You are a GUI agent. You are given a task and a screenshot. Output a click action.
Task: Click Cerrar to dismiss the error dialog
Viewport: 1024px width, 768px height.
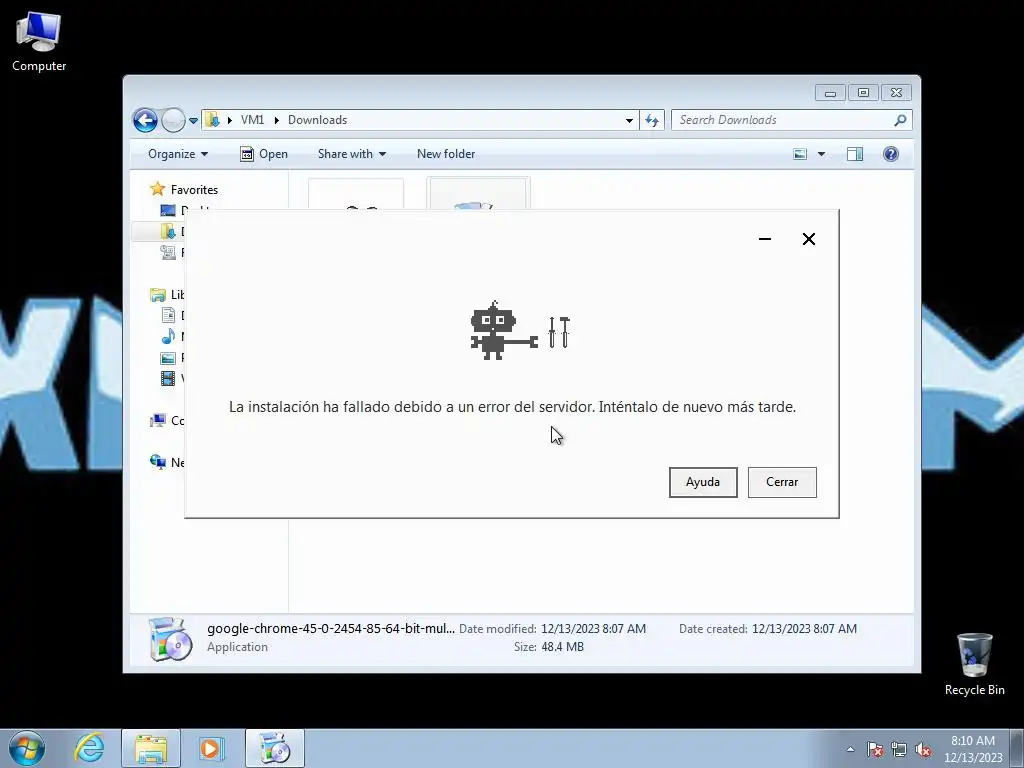click(782, 482)
